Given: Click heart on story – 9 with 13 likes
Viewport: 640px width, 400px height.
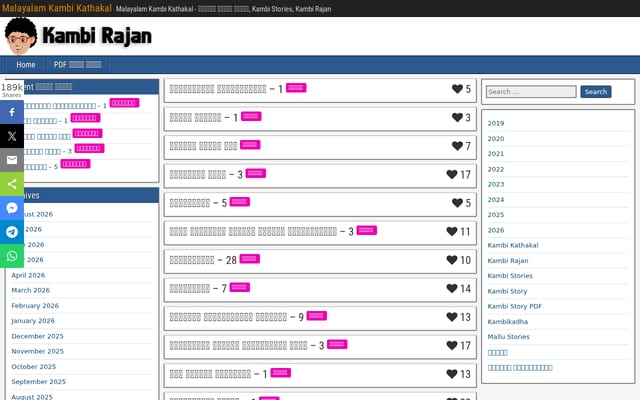Looking at the screenshot, I should [452, 317].
